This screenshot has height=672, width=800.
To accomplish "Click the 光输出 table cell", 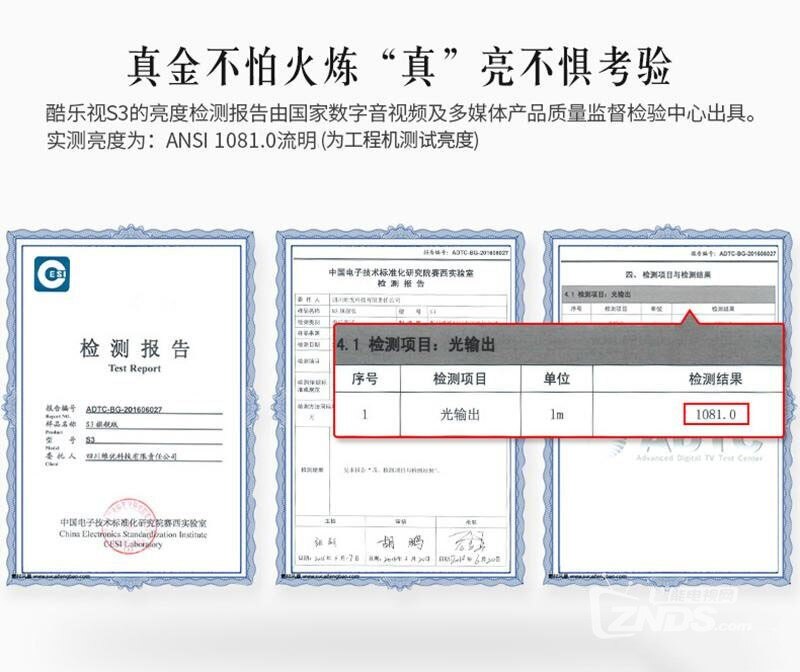I will (459, 413).
